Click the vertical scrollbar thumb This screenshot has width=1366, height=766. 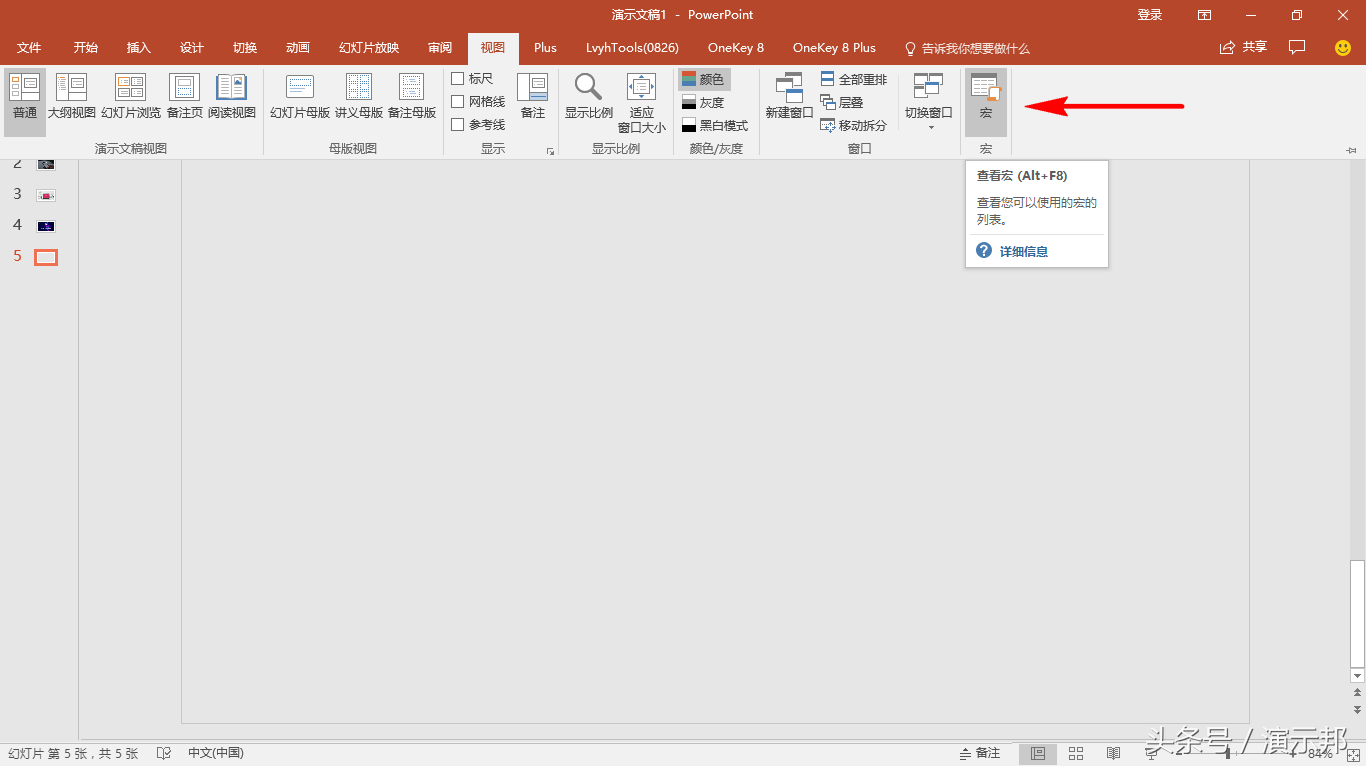(1357, 614)
